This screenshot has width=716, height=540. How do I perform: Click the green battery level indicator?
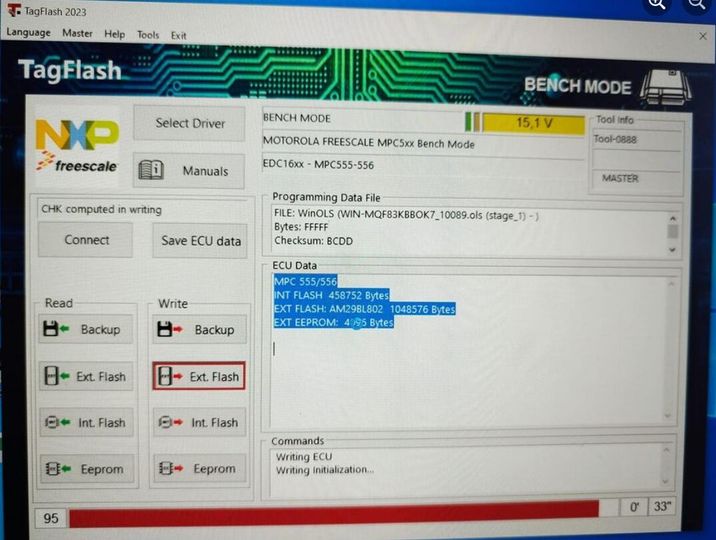468,121
